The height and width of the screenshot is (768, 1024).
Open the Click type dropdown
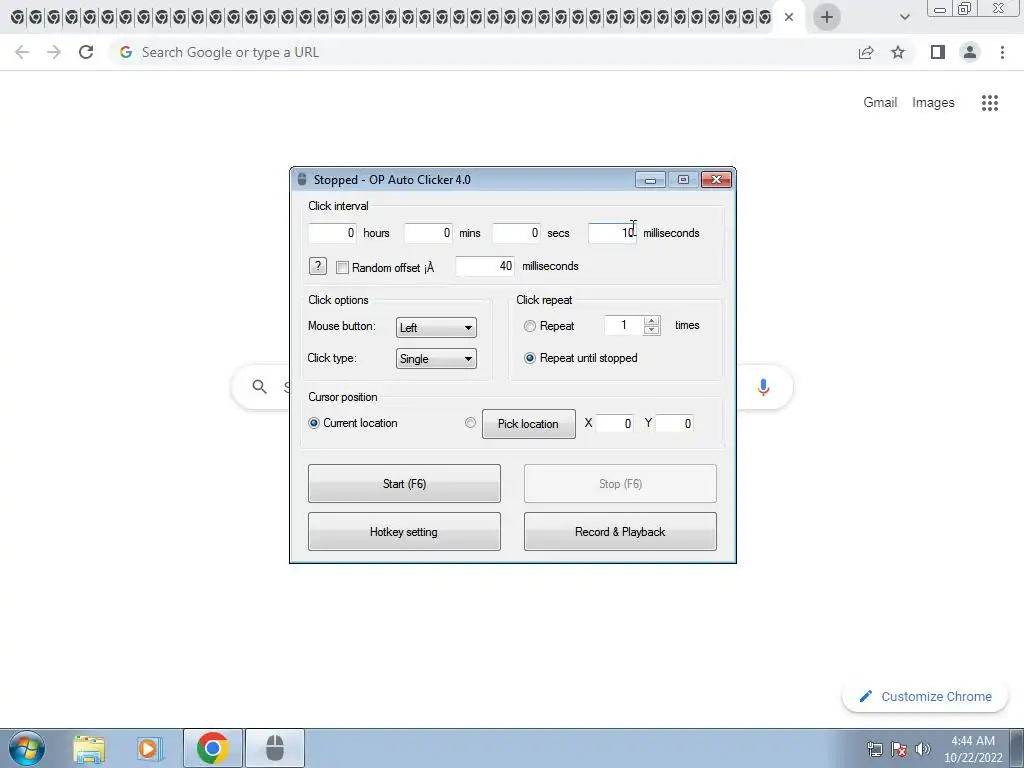(436, 359)
